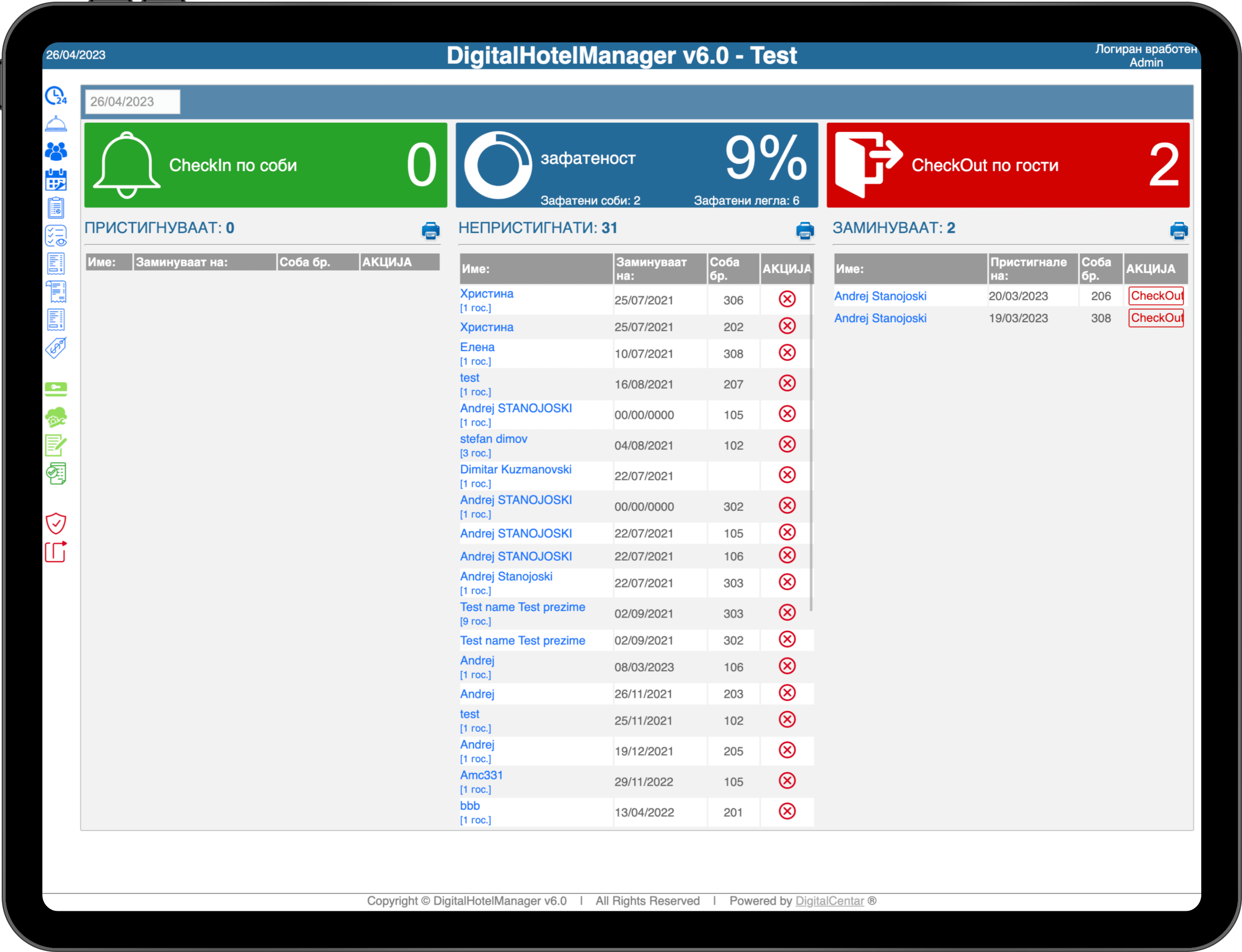Open the checklist with eye icon

pos(55,236)
